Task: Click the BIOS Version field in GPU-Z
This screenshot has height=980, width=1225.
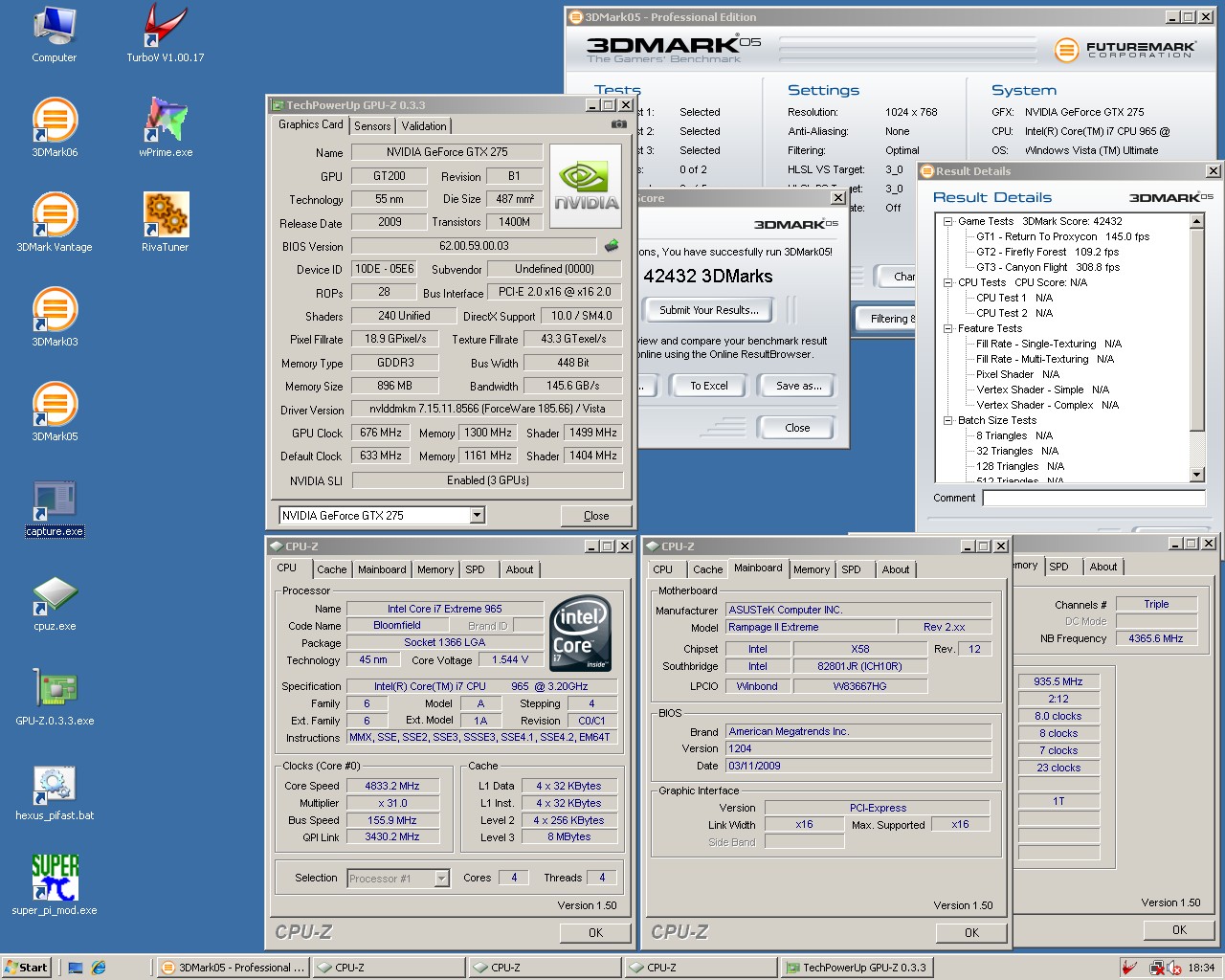Action: point(474,246)
